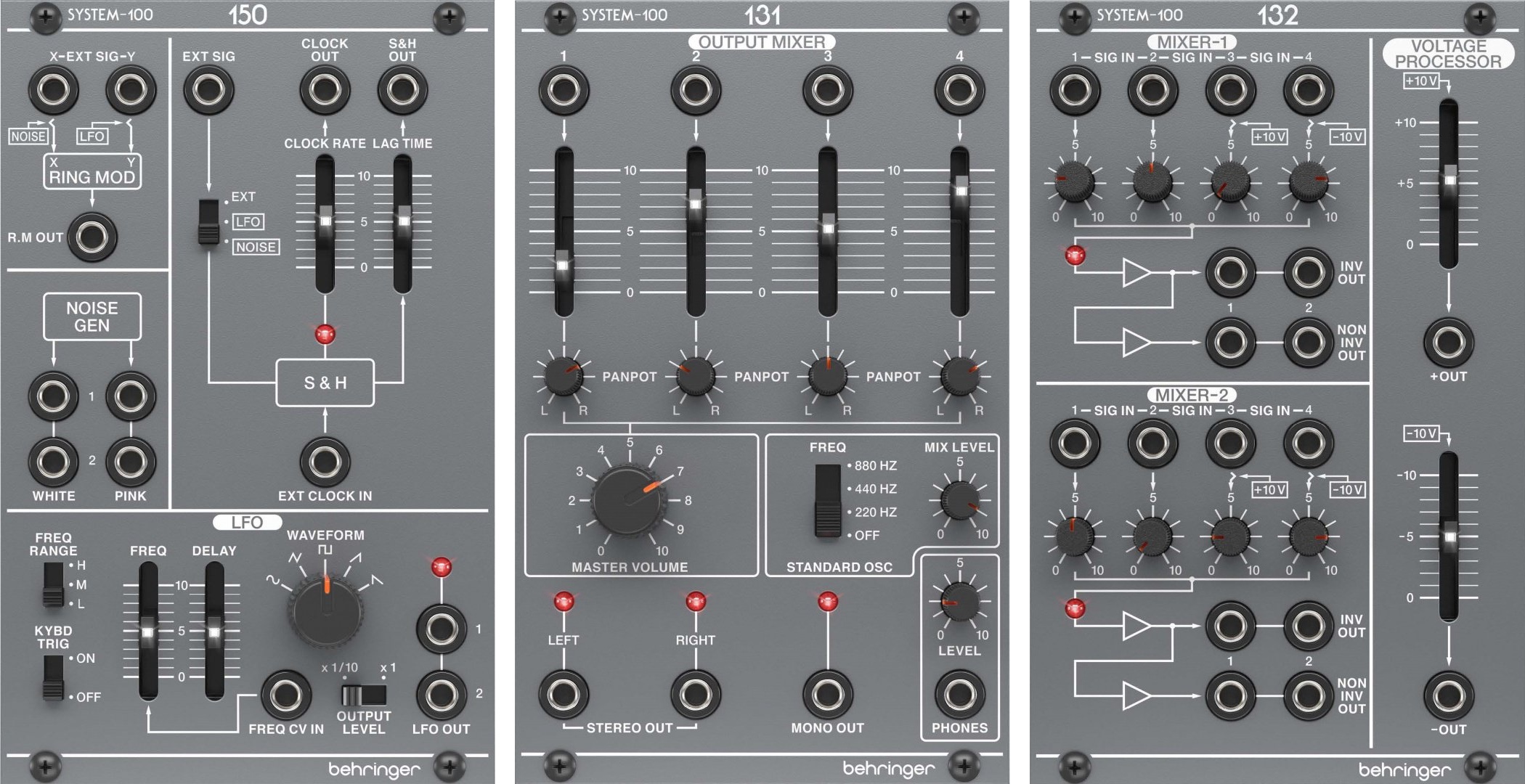The image size is (1525, 784).
Task: Click the Mixer-1 red overload LED
Action: (1075, 255)
